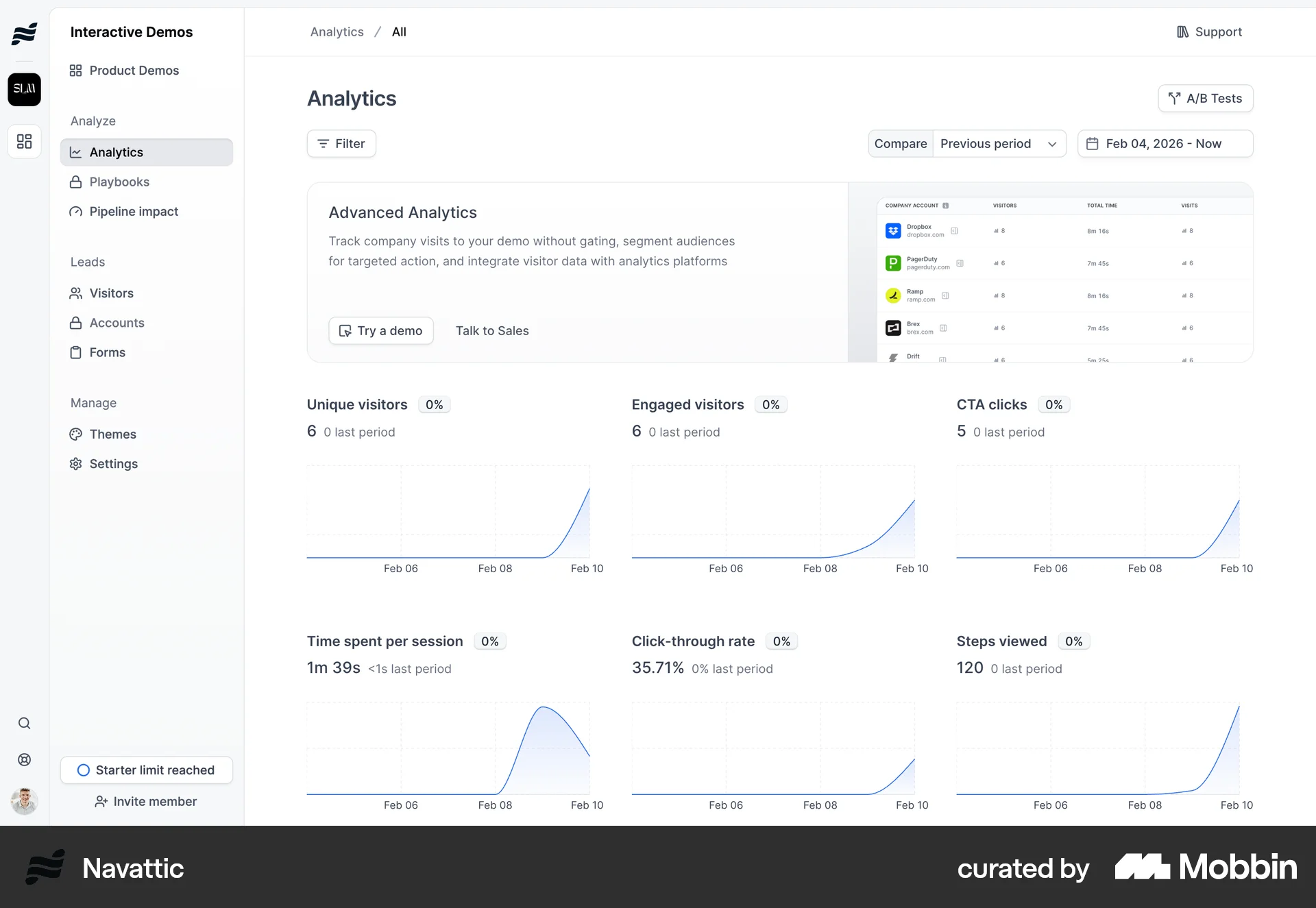
Task: Click the Product Demos grid icon
Action: (x=75, y=71)
